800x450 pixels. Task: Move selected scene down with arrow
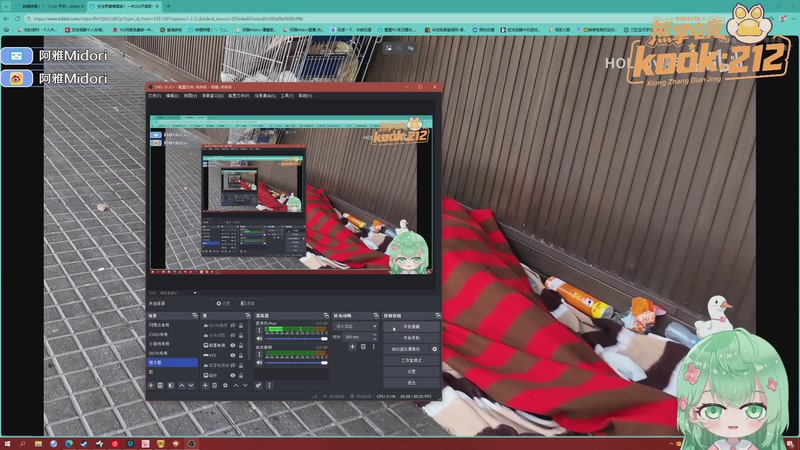(191, 385)
